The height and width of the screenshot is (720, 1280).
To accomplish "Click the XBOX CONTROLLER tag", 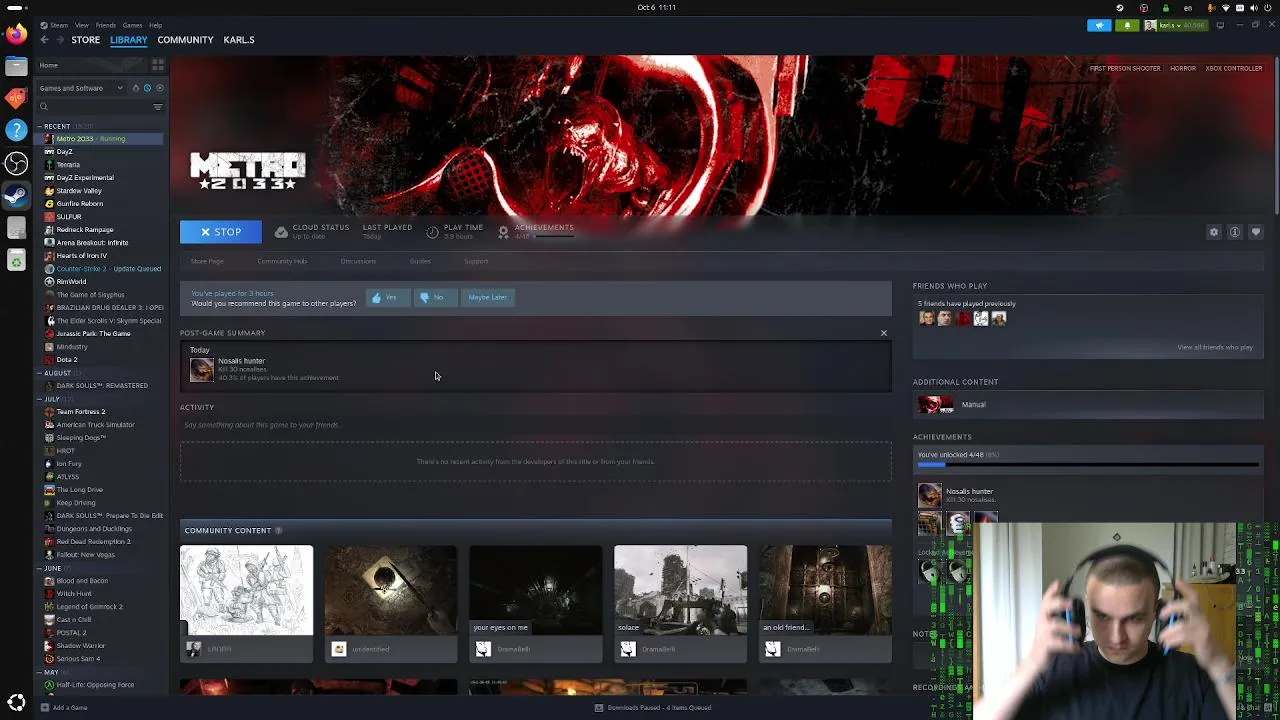I will pyautogui.click(x=1234, y=69).
